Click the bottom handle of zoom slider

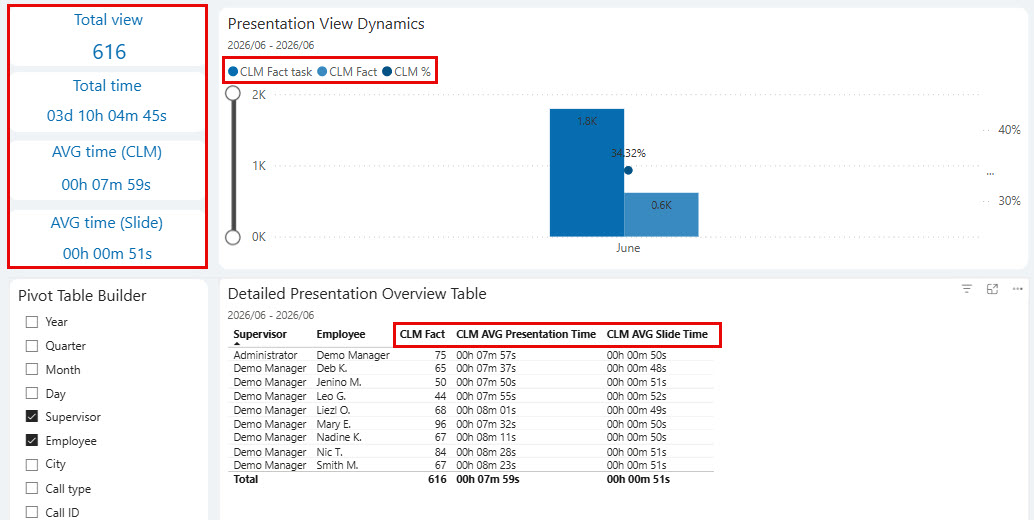pos(233,237)
